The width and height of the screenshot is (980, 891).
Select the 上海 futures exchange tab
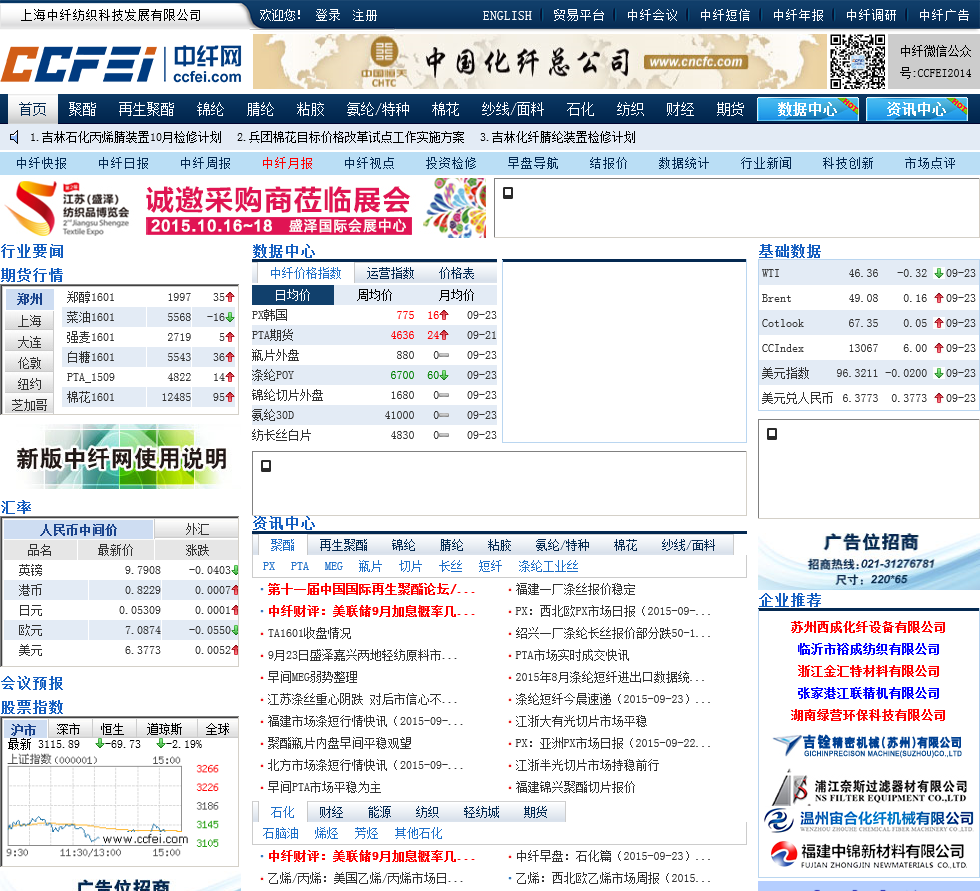[29, 321]
